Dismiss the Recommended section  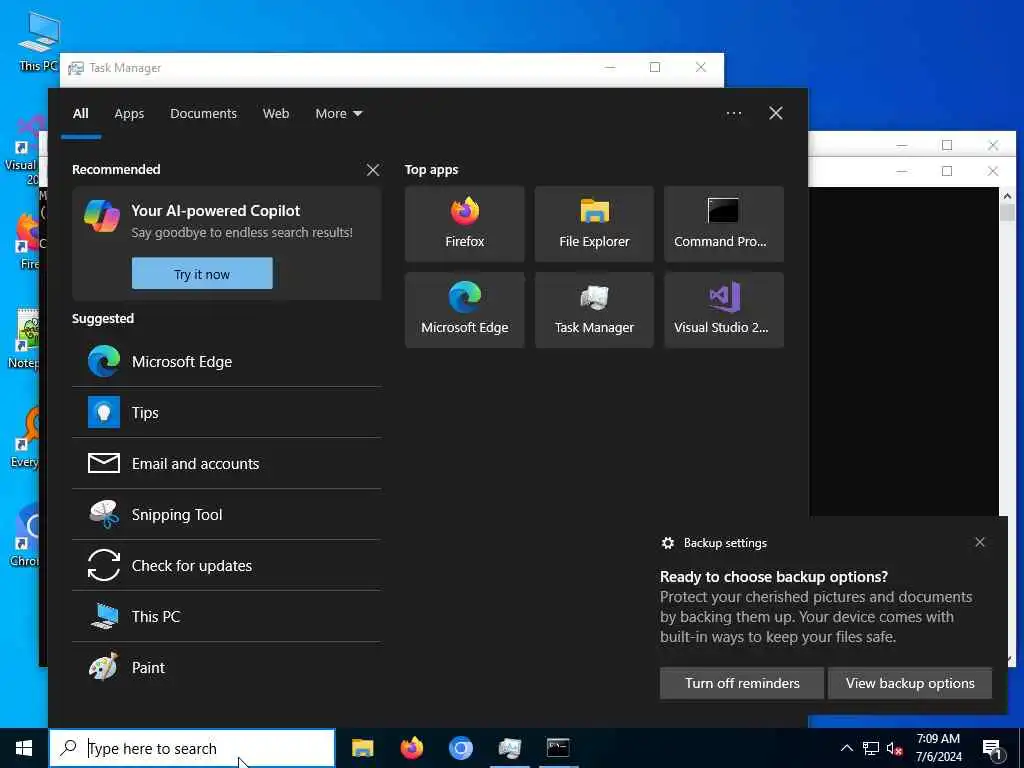373,170
